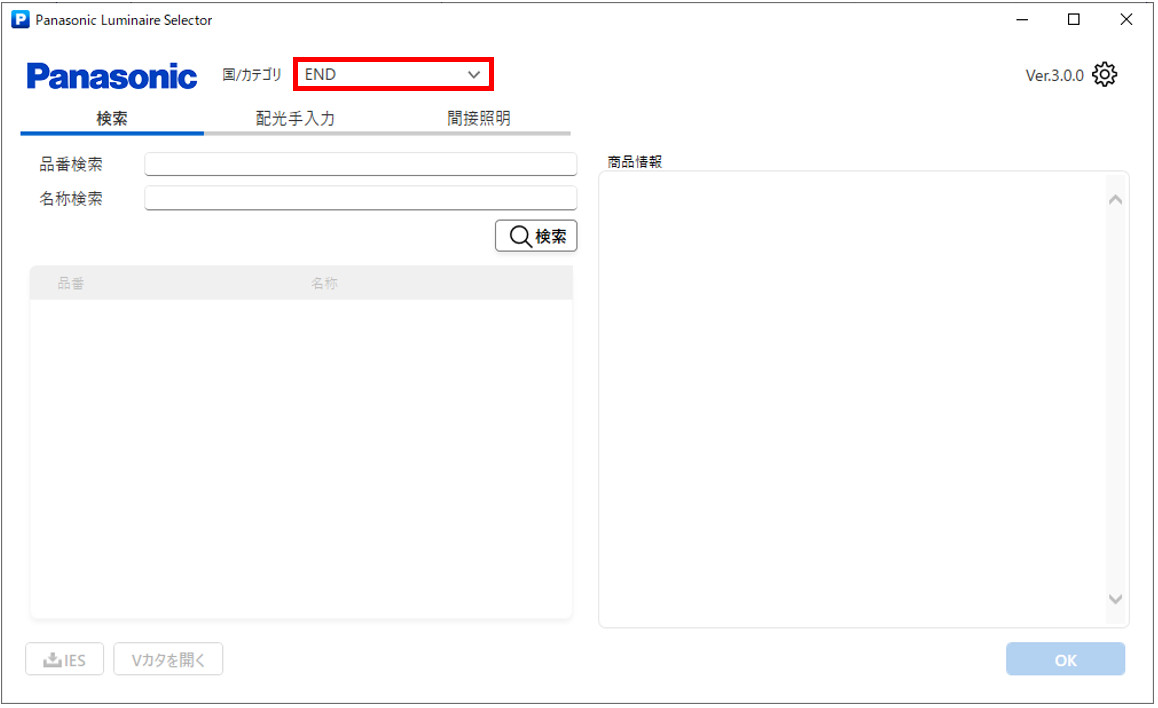Open the 国/カテゴリ dropdown showing END
1158x708 pixels.
[392, 74]
